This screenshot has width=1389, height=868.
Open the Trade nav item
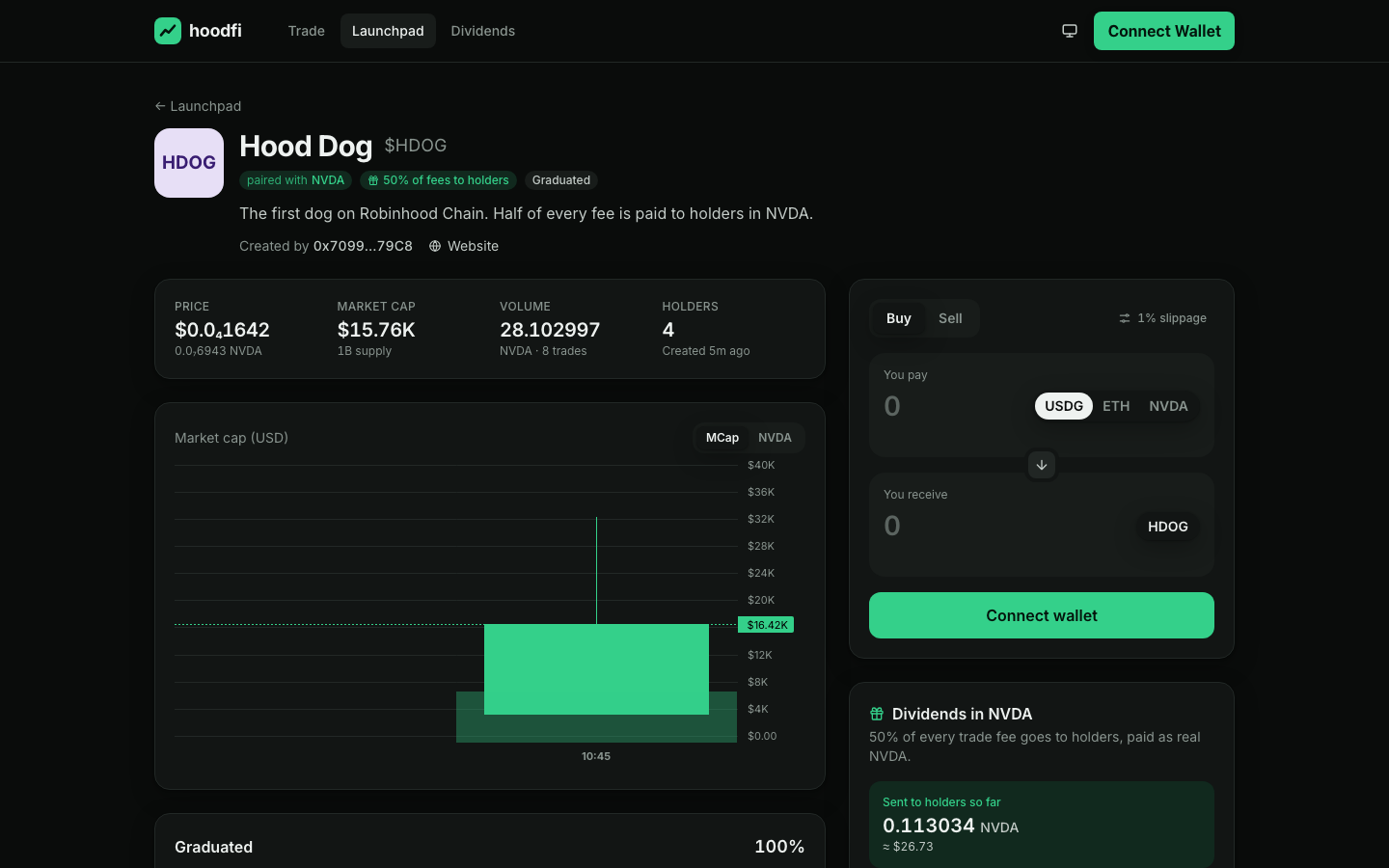(307, 31)
